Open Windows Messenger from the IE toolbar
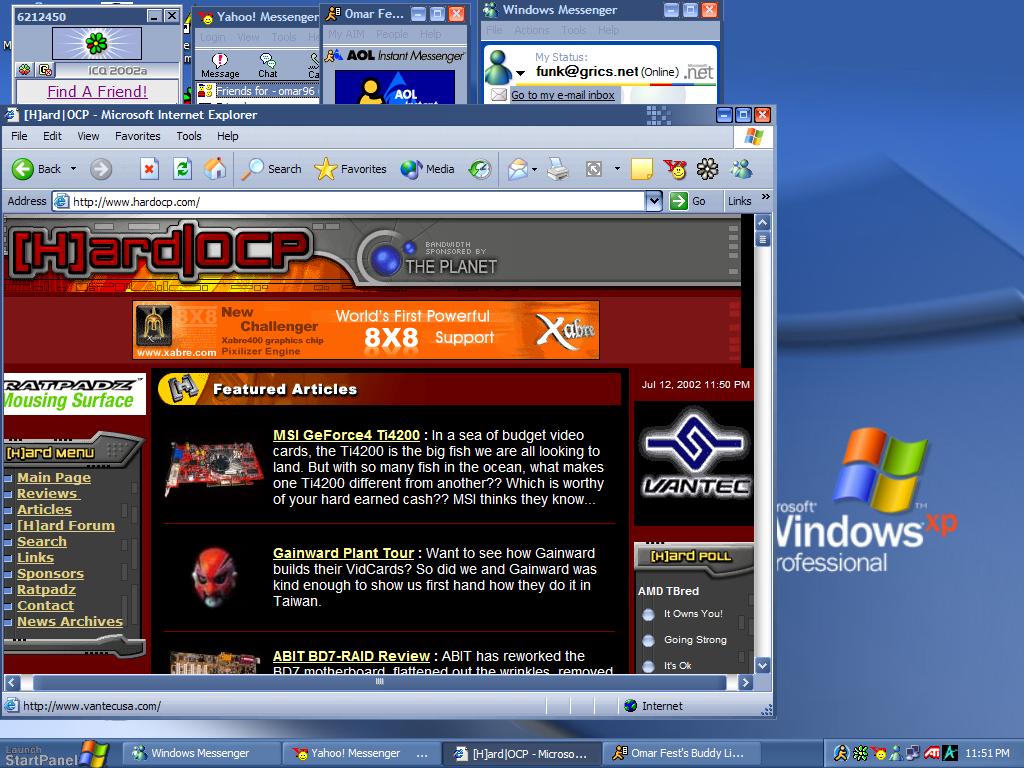 [741, 169]
